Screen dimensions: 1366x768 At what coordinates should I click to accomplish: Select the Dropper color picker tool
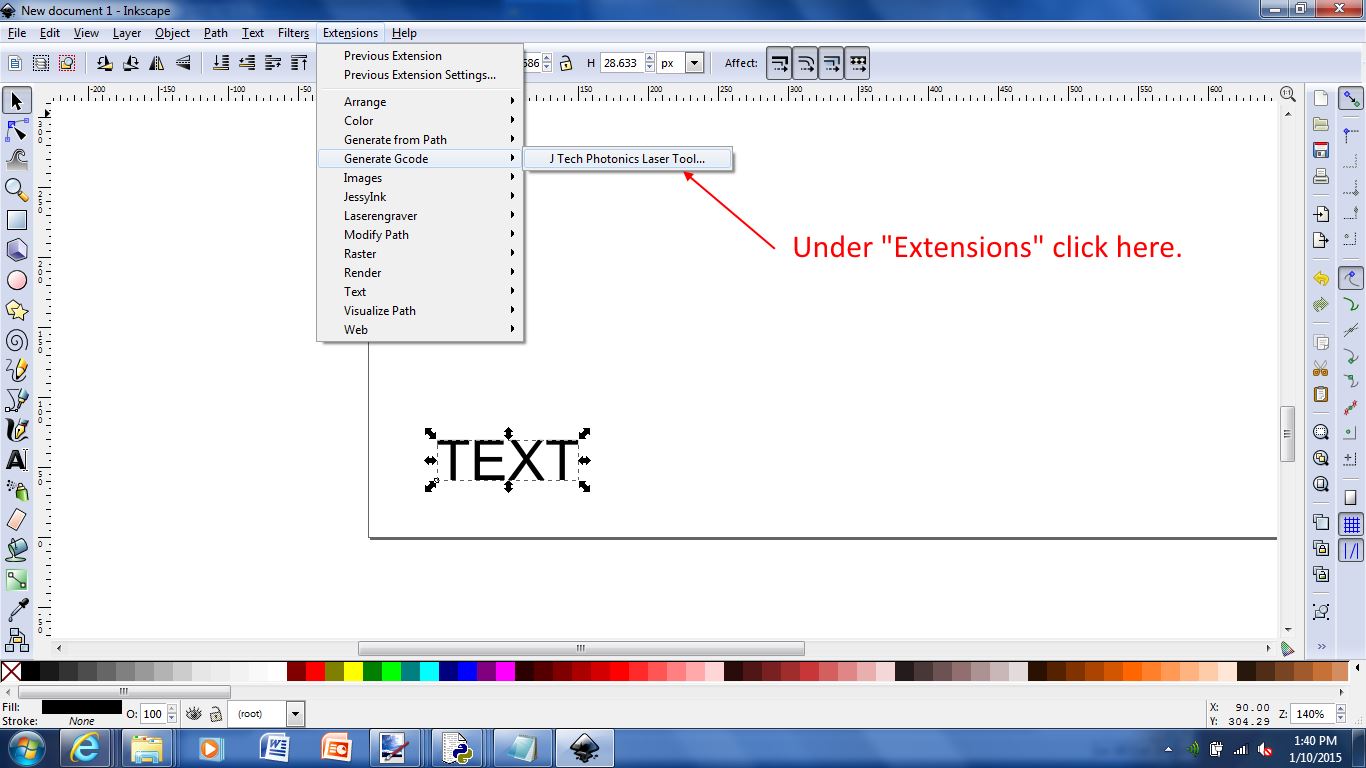pos(15,607)
